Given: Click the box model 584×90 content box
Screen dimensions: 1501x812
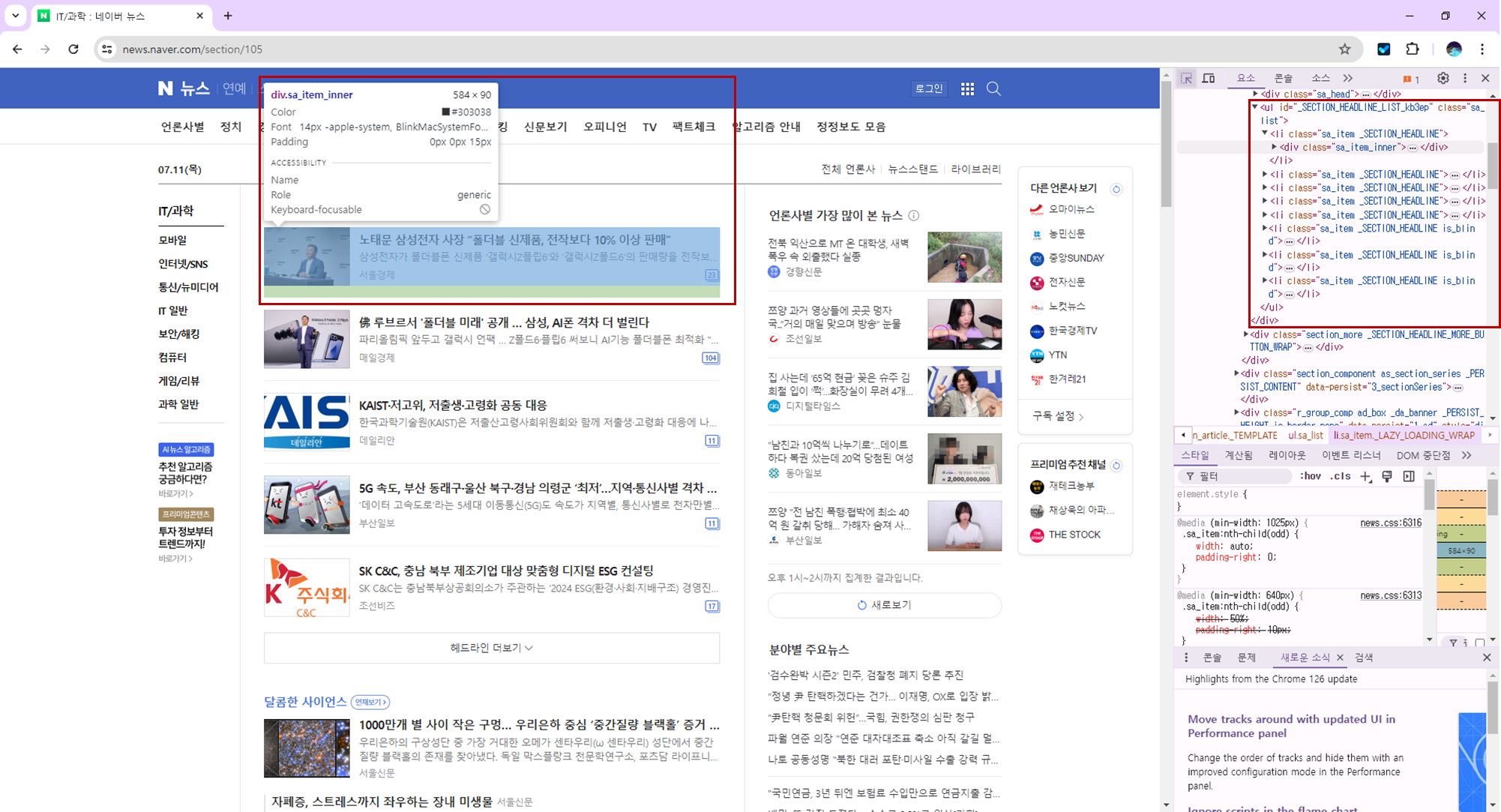Looking at the screenshot, I should (1461, 550).
